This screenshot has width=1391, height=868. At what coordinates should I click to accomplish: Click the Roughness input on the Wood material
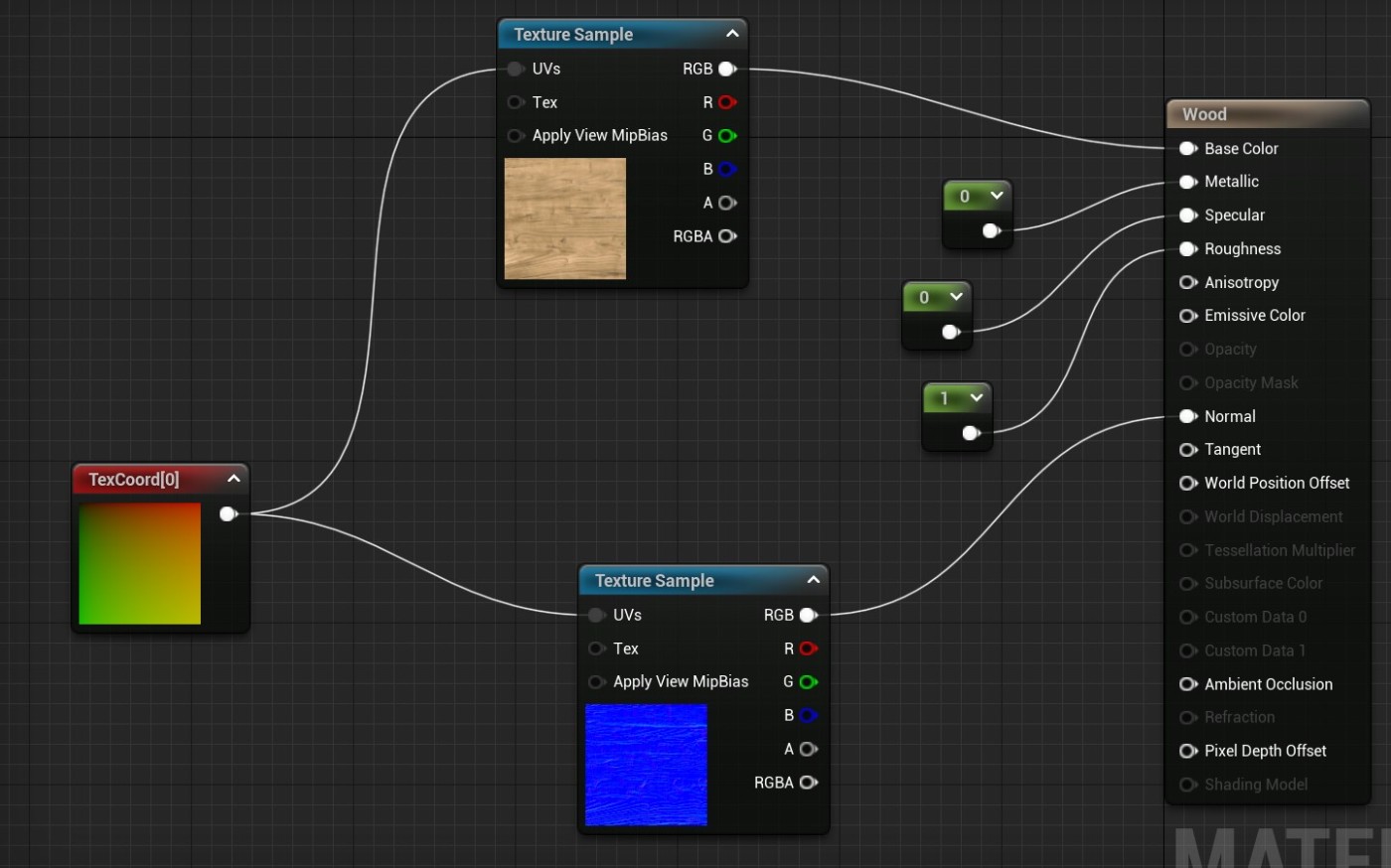pyautogui.click(x=1187, y=248)
